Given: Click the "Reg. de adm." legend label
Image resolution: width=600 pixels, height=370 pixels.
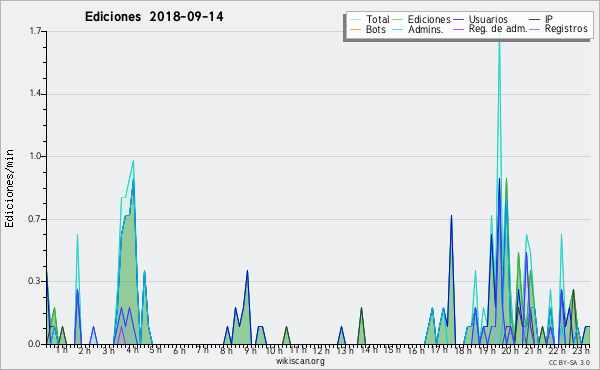Looking at the screenshot, I should 498,29.
